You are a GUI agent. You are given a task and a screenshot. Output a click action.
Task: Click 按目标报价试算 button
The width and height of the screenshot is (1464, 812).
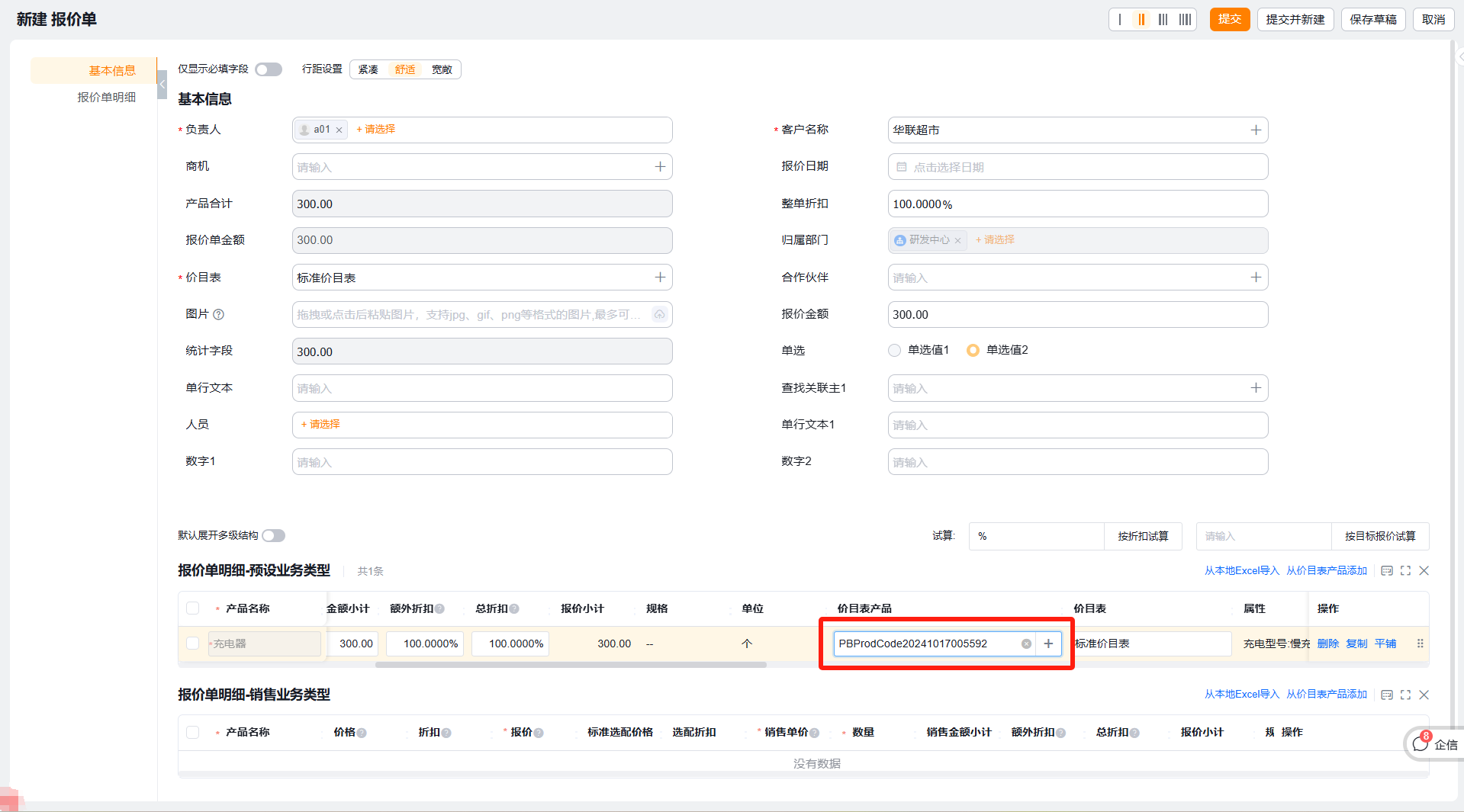1379,537
